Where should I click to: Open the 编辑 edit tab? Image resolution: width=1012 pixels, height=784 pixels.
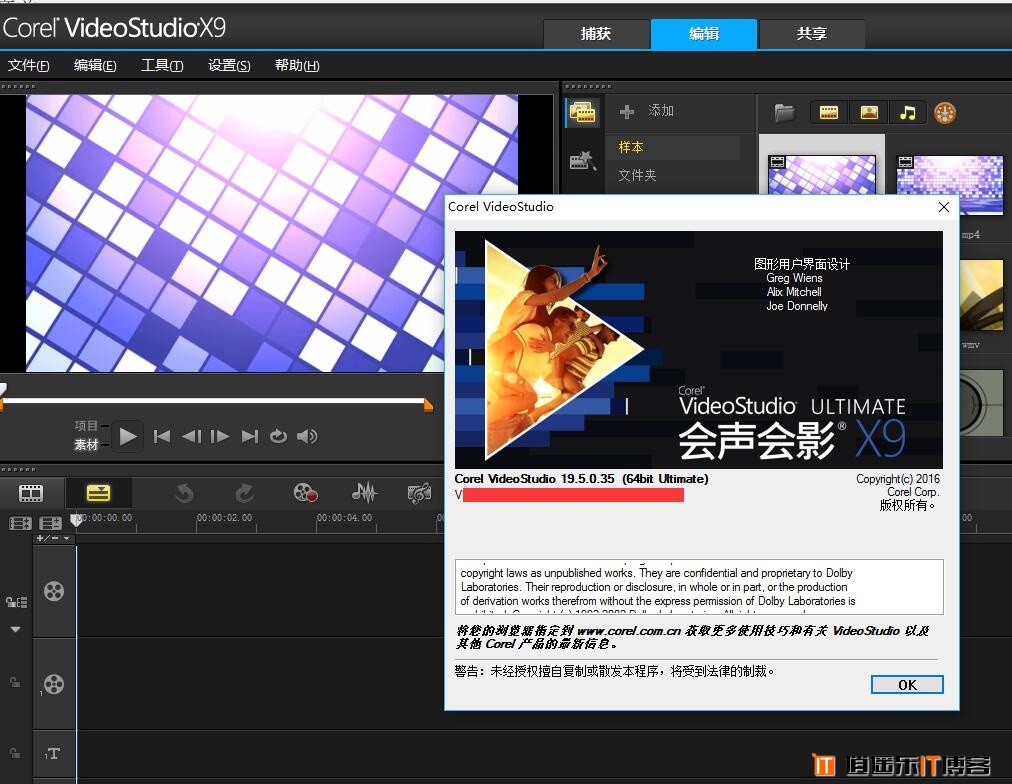point(703,34)
